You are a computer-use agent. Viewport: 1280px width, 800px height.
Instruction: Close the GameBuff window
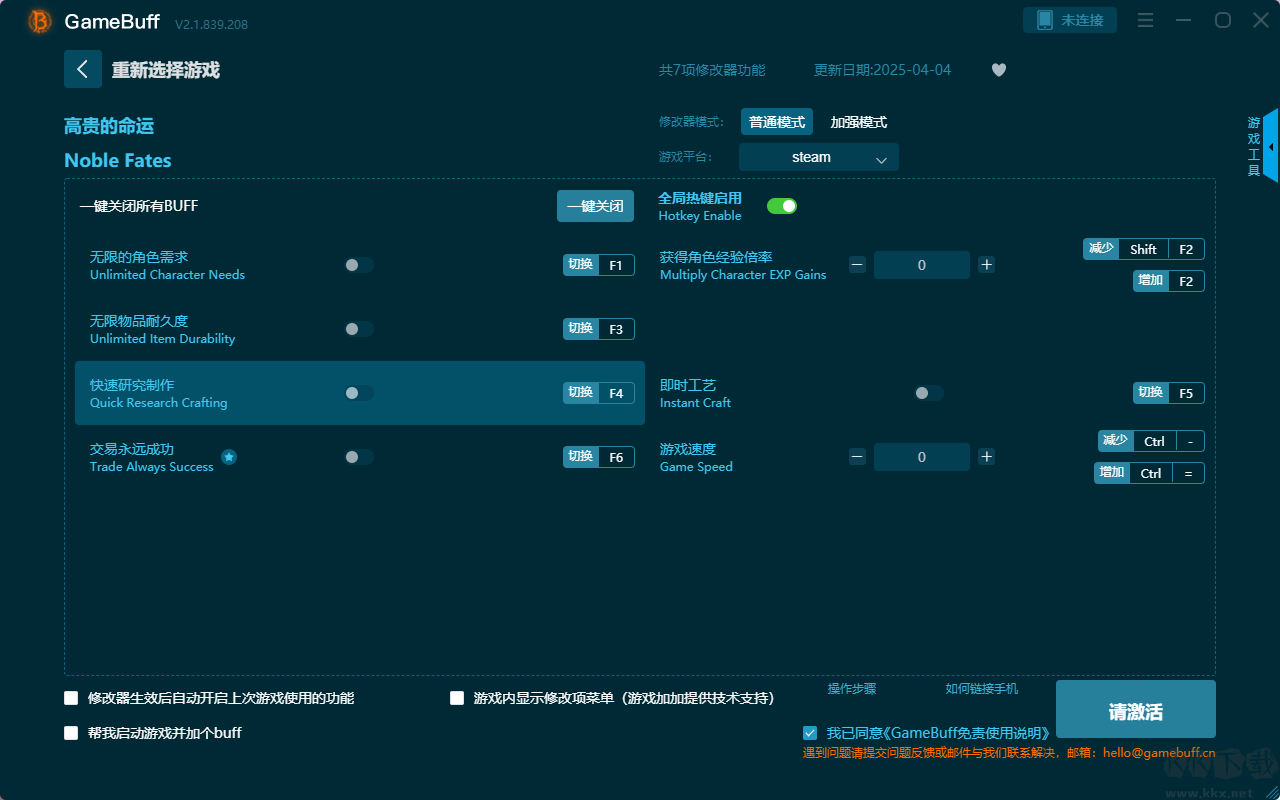click(1261, 21)
